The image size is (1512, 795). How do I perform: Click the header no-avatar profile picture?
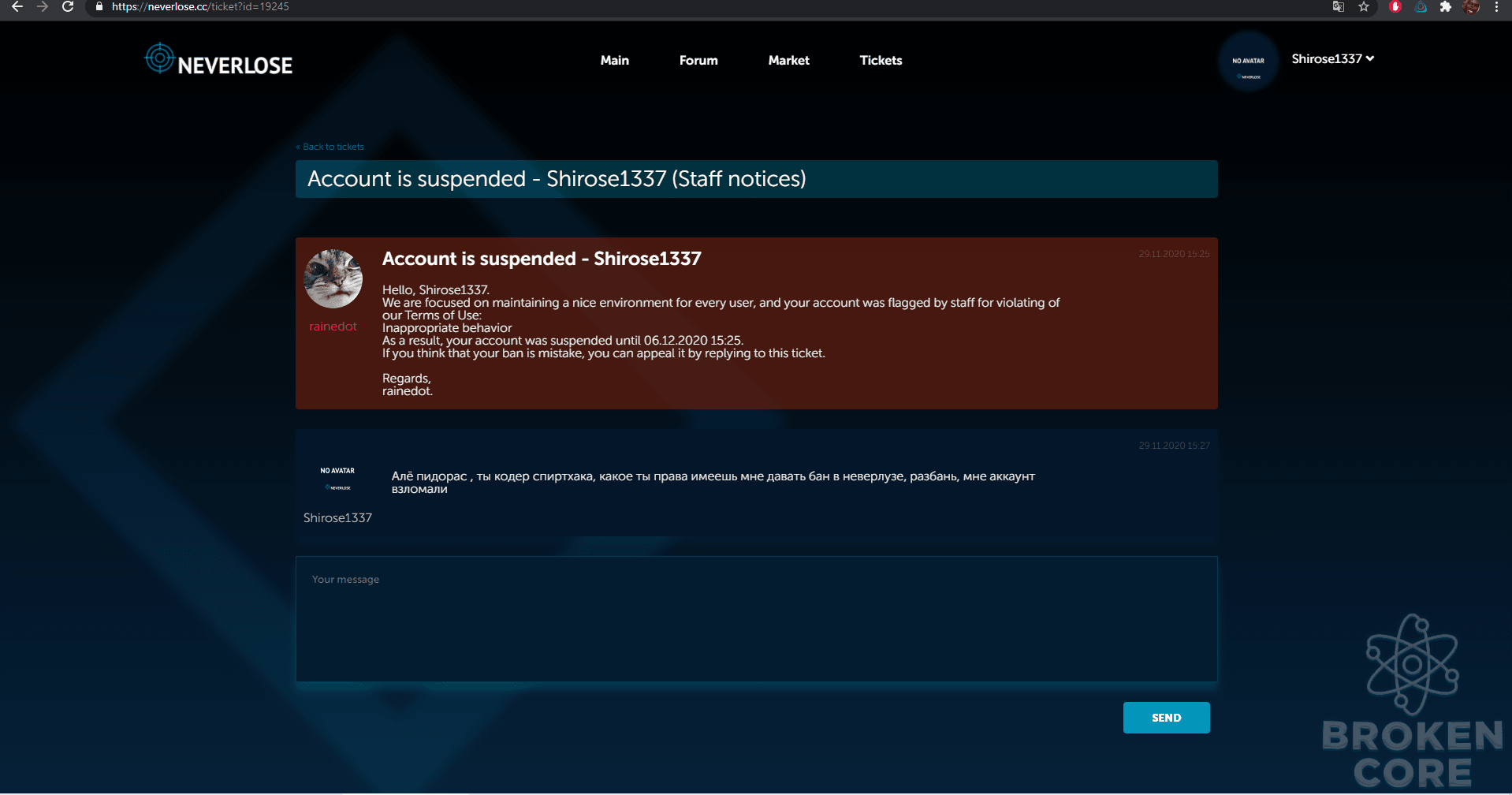(1248, 62)
